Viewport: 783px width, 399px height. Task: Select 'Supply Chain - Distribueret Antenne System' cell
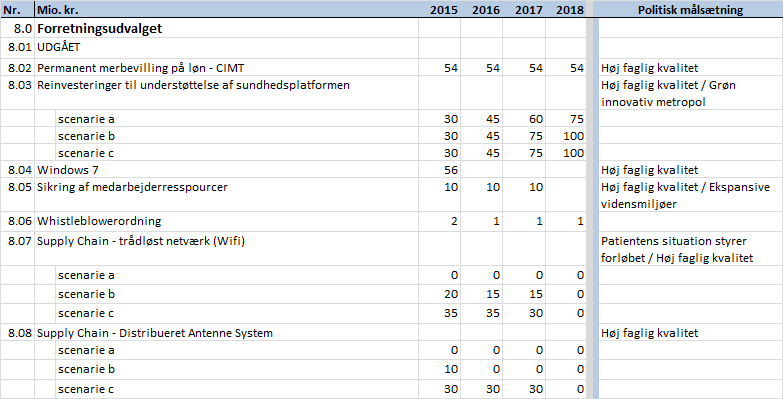[x=226, y=333]
